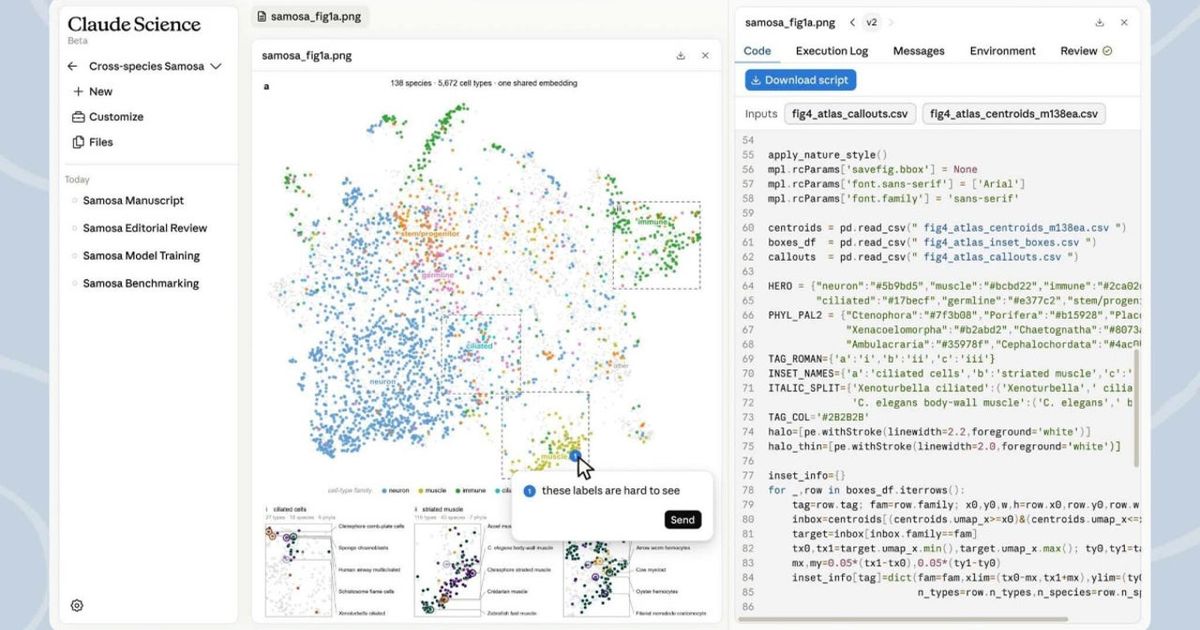The width and height of the screenshot is (1200, 630).
Task: Click the plus icon next to New
Action: (x=78, y=91)
